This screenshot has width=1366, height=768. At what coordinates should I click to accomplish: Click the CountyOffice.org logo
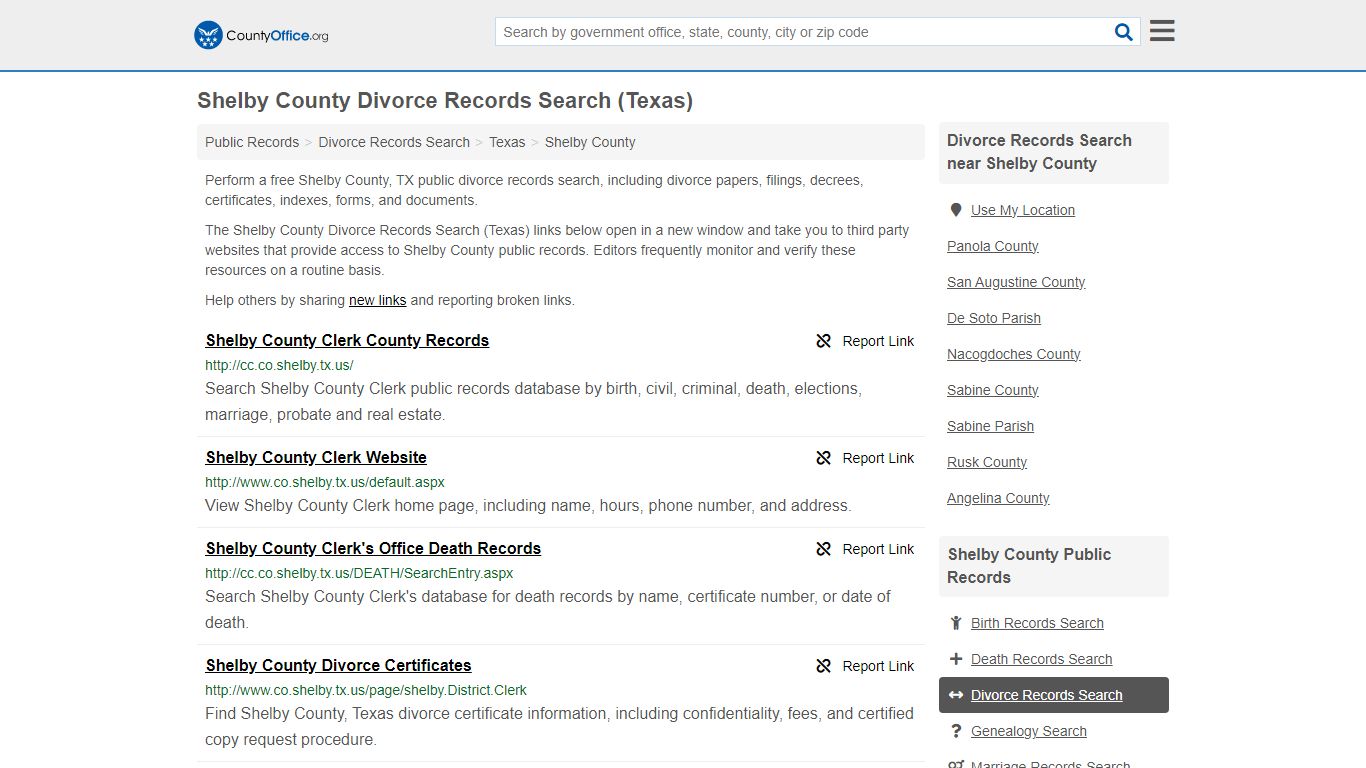(x=261, y=35)
